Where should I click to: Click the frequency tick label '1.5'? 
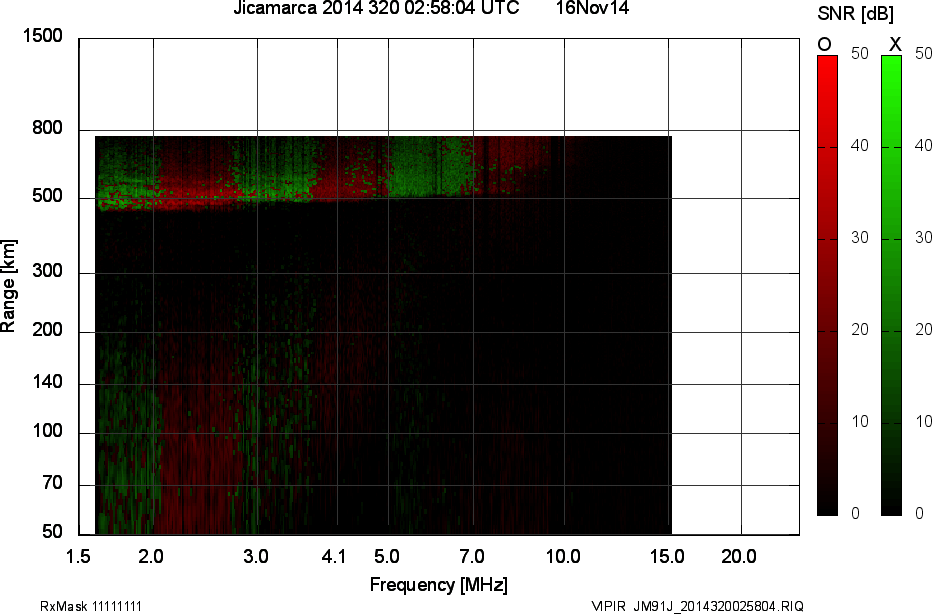[77, 557]
